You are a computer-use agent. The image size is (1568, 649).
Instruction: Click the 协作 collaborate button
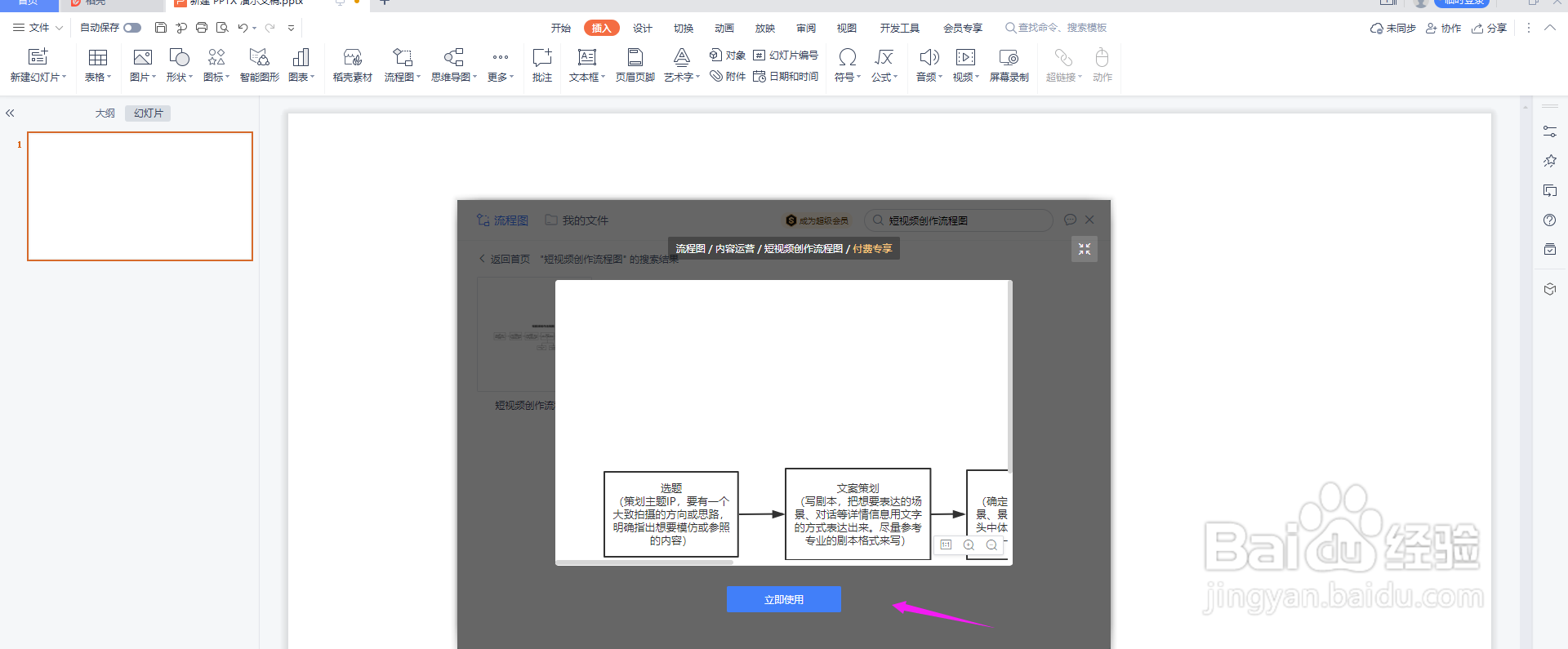1443,28
